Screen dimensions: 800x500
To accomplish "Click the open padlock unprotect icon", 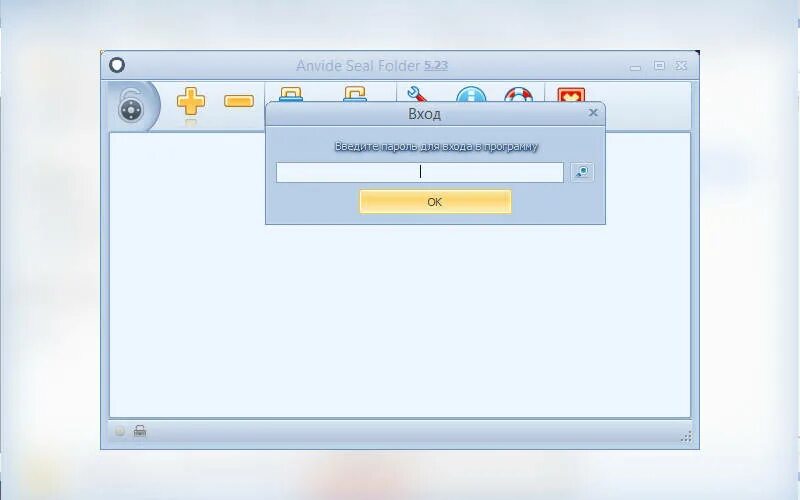I will pos(355,95).
